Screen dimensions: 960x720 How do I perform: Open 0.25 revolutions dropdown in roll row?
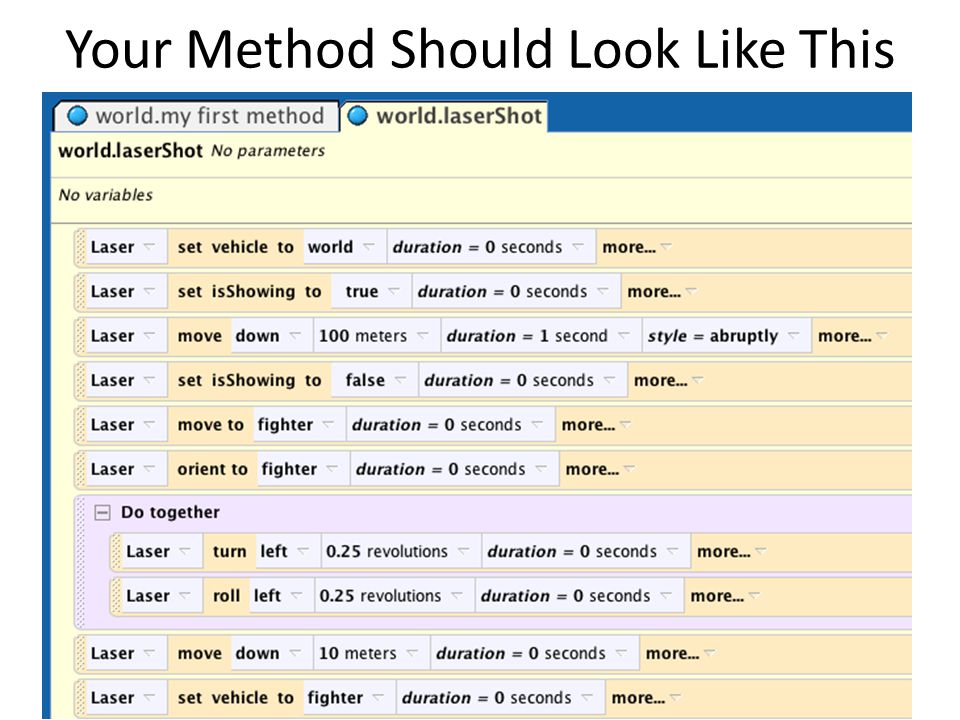tap(394, 596)
